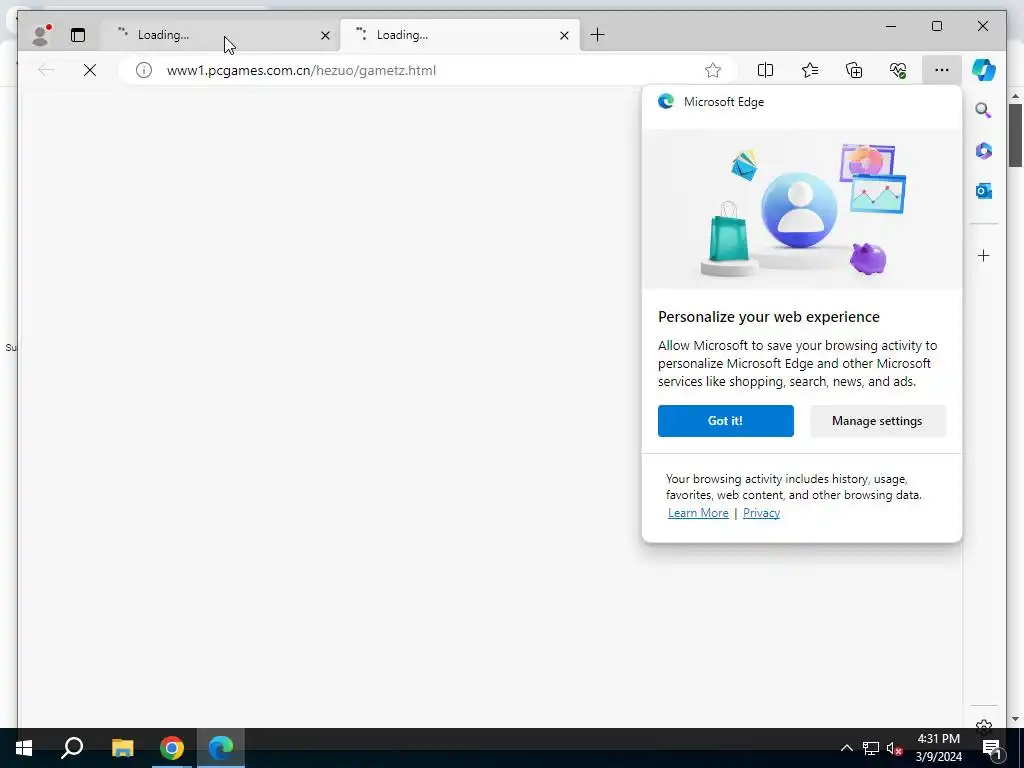Stop loading the page
The width and height of the screenshot is (1024, 768).
click(x=90, y=70)
